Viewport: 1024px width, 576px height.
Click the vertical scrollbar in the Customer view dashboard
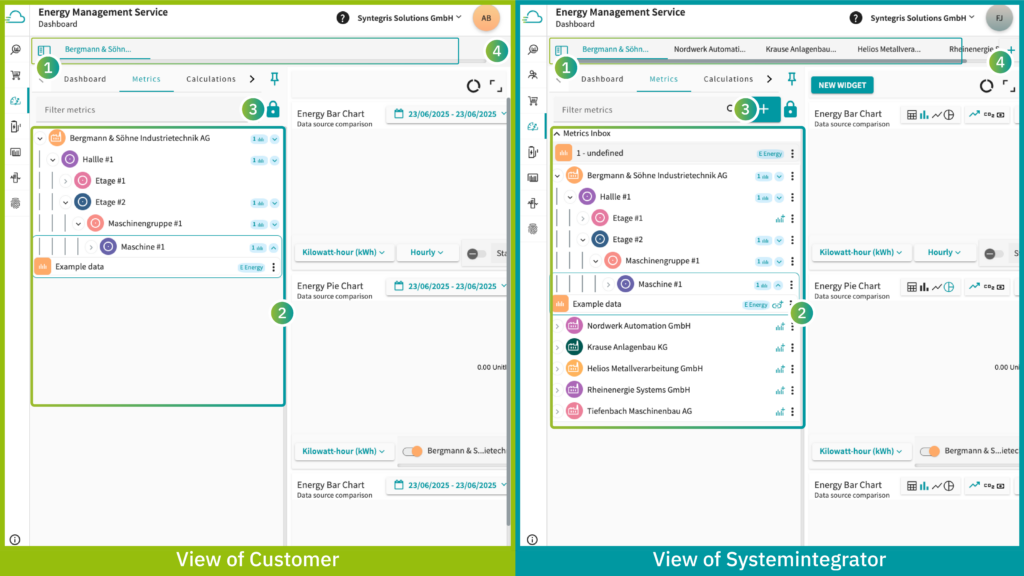click(x=509, y=312)
